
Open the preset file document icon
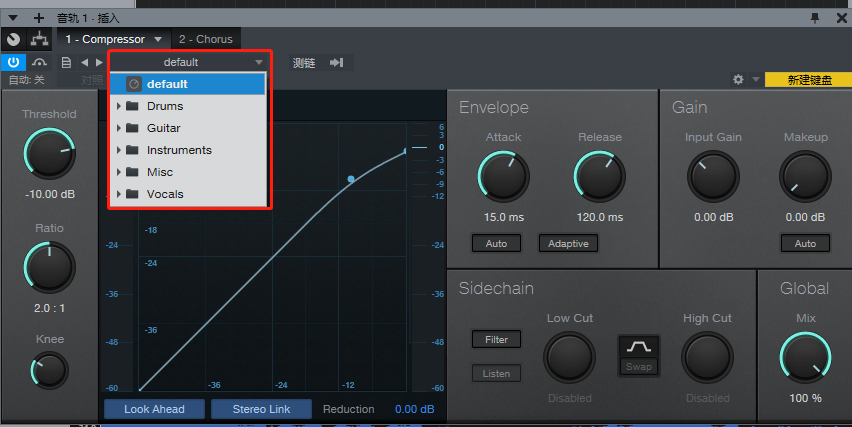(x=66, y=63)
